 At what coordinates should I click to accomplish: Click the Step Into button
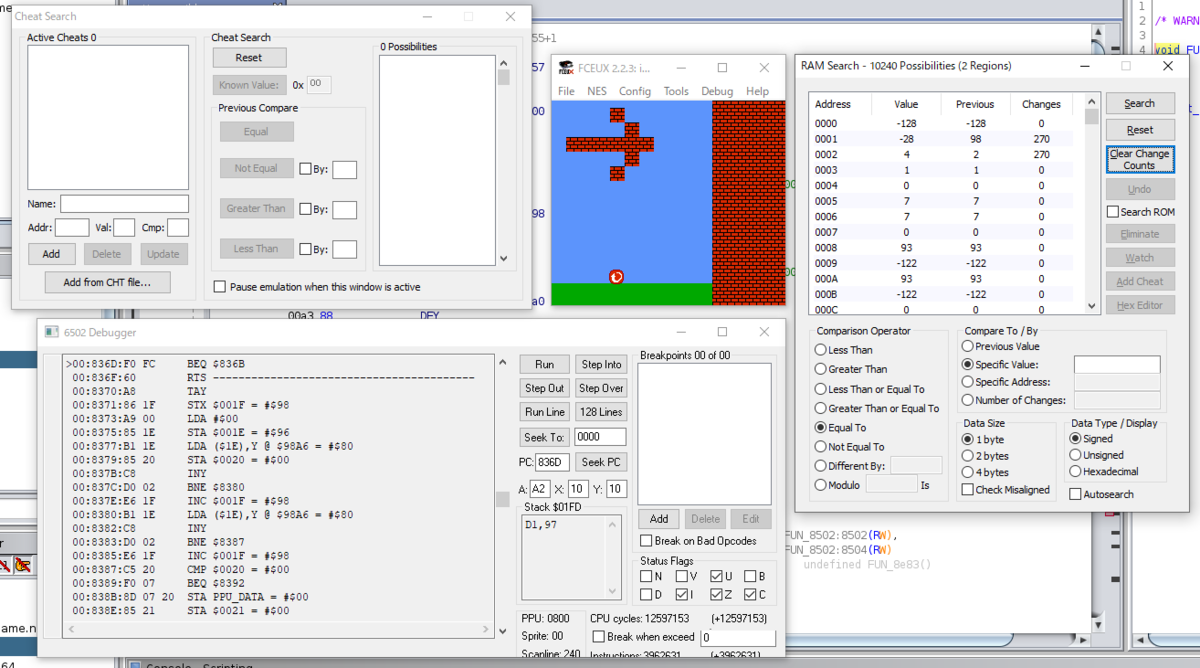[x=601, y=365]
